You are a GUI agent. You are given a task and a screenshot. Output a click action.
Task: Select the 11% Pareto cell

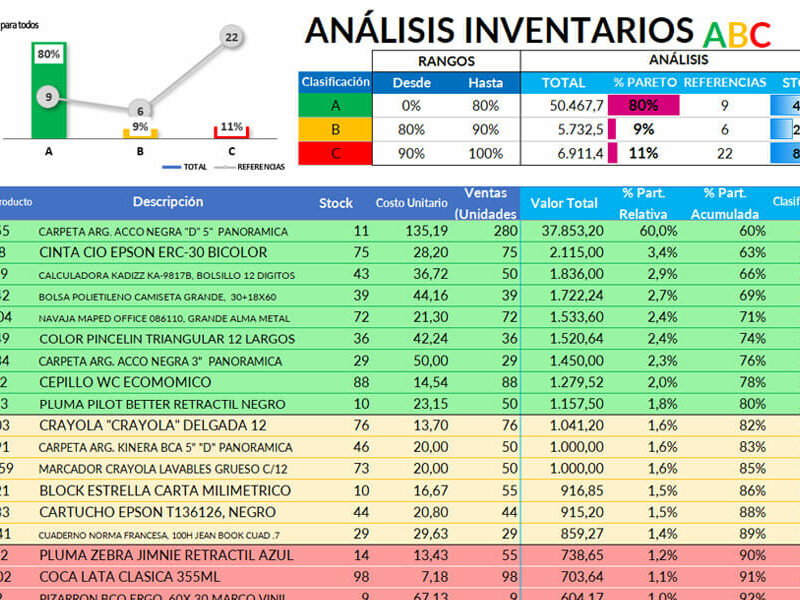(644, 153)
